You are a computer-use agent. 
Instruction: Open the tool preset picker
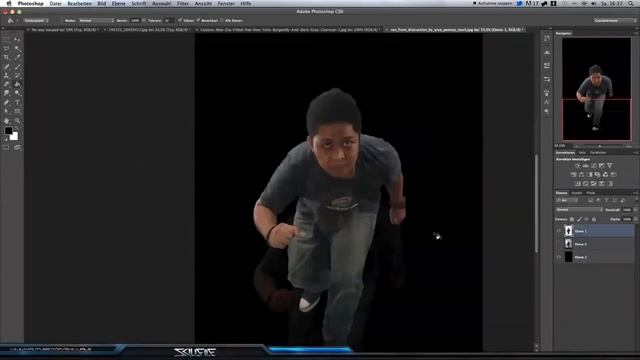[x=12, y=20]
